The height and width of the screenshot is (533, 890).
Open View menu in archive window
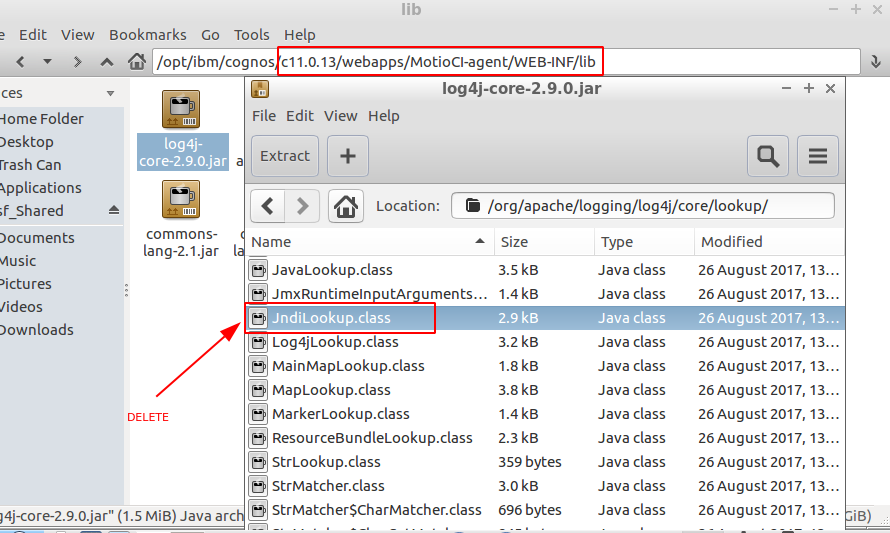341,116
